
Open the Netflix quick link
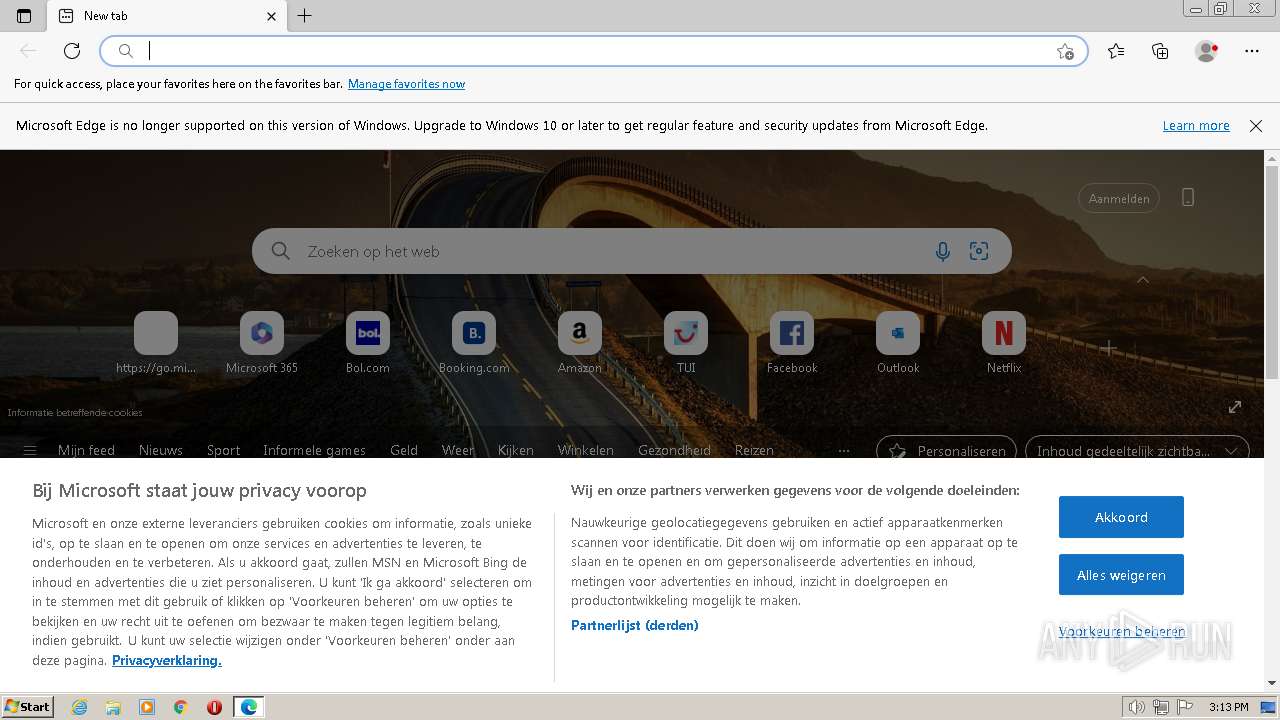click(1004, 343)
